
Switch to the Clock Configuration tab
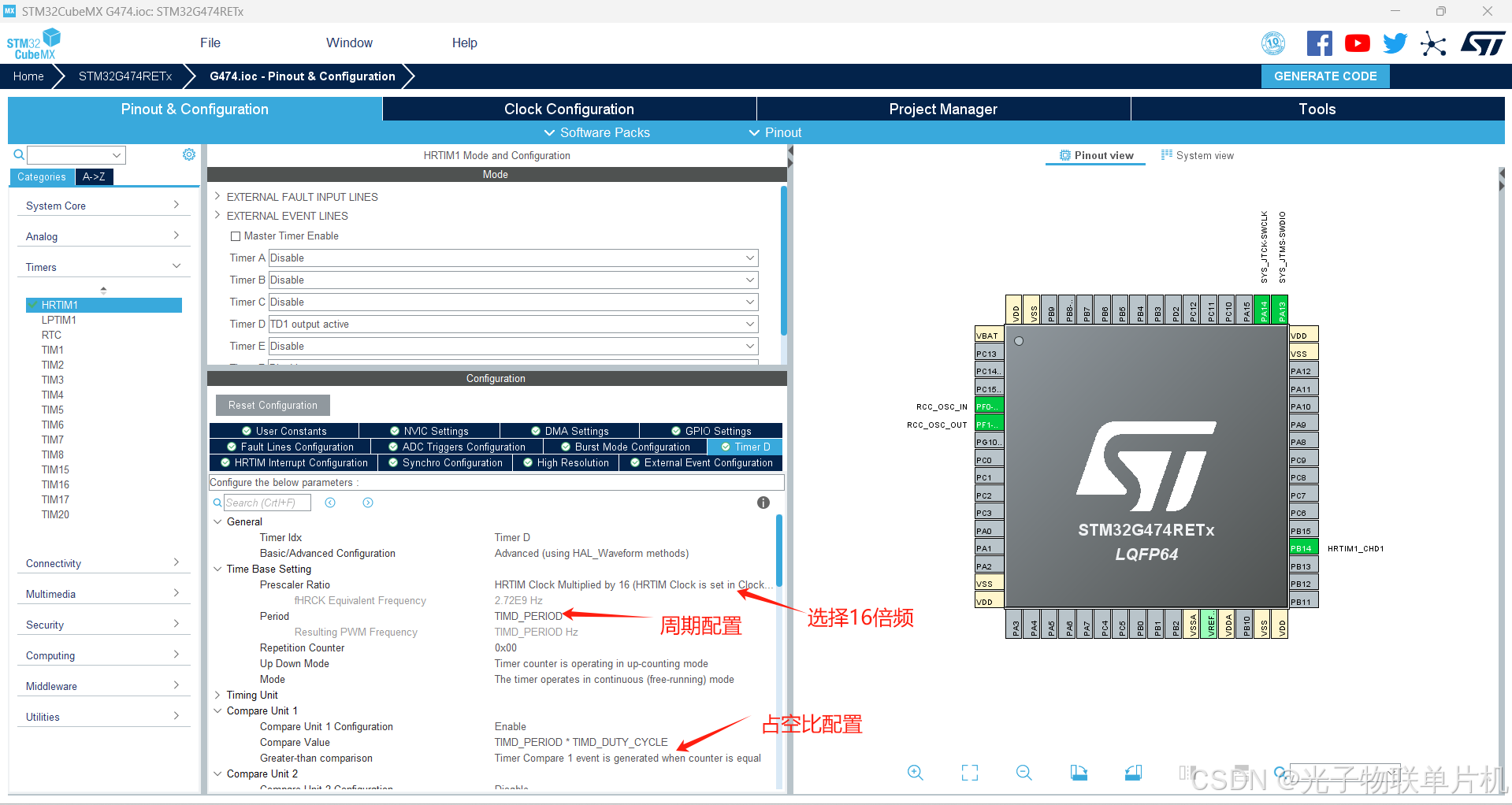click(x=569, y=109)
